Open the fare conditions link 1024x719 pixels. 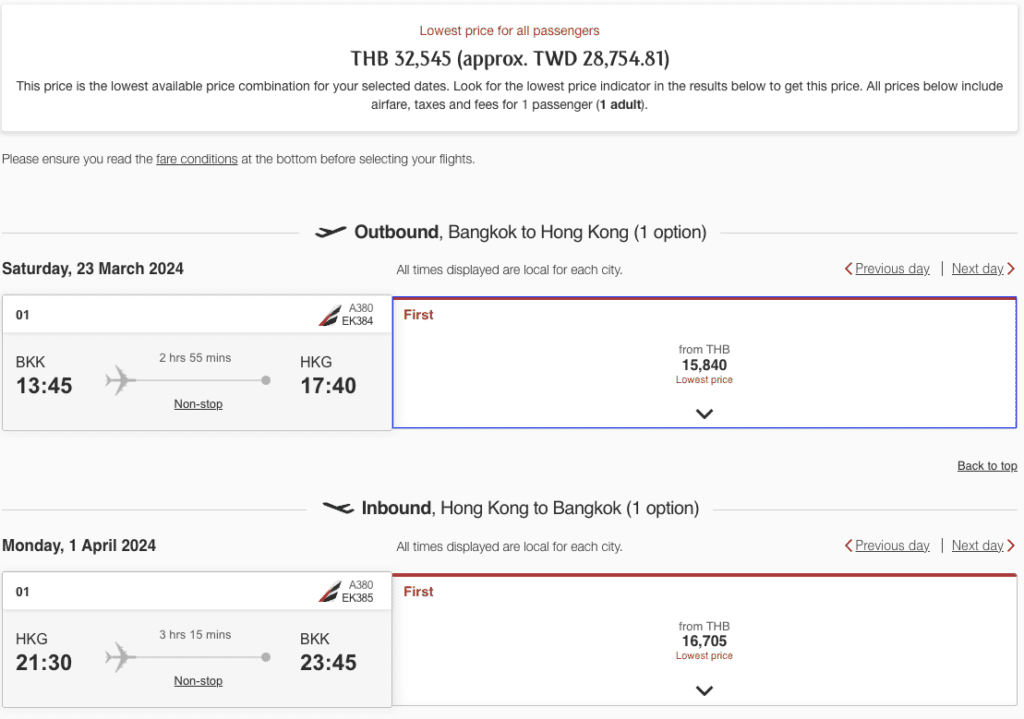[x=197, y=159]
